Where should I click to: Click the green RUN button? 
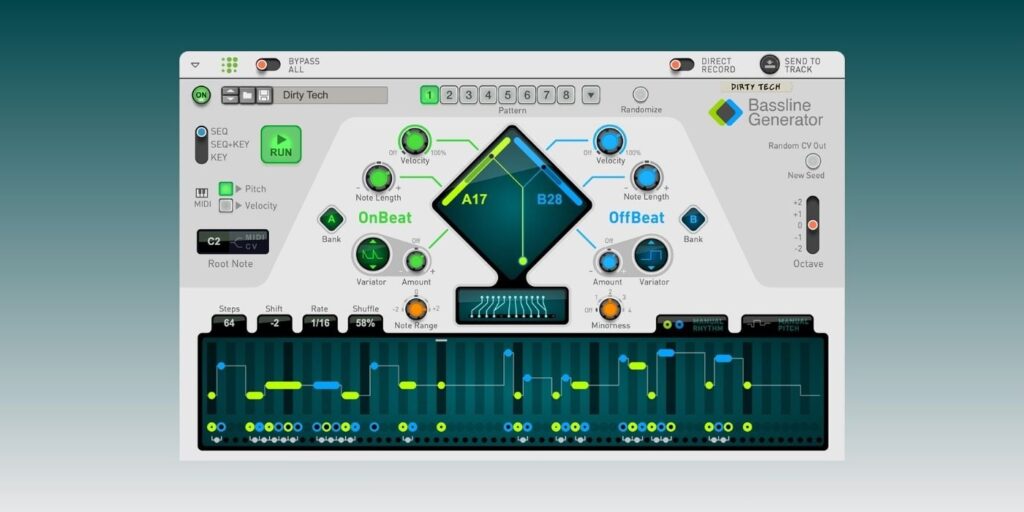[x=281, y=144]
